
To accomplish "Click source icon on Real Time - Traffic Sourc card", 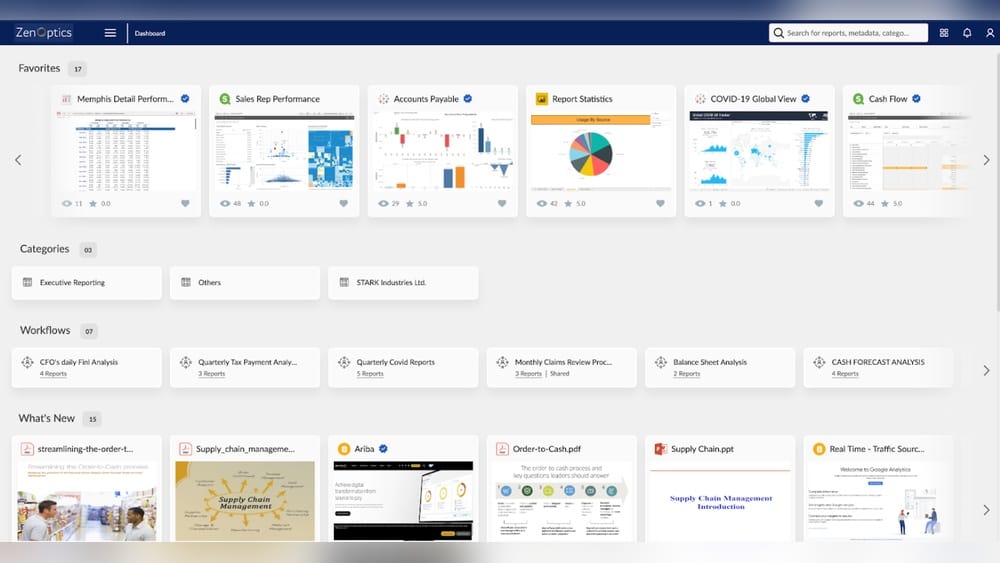I will coord(819,449).
